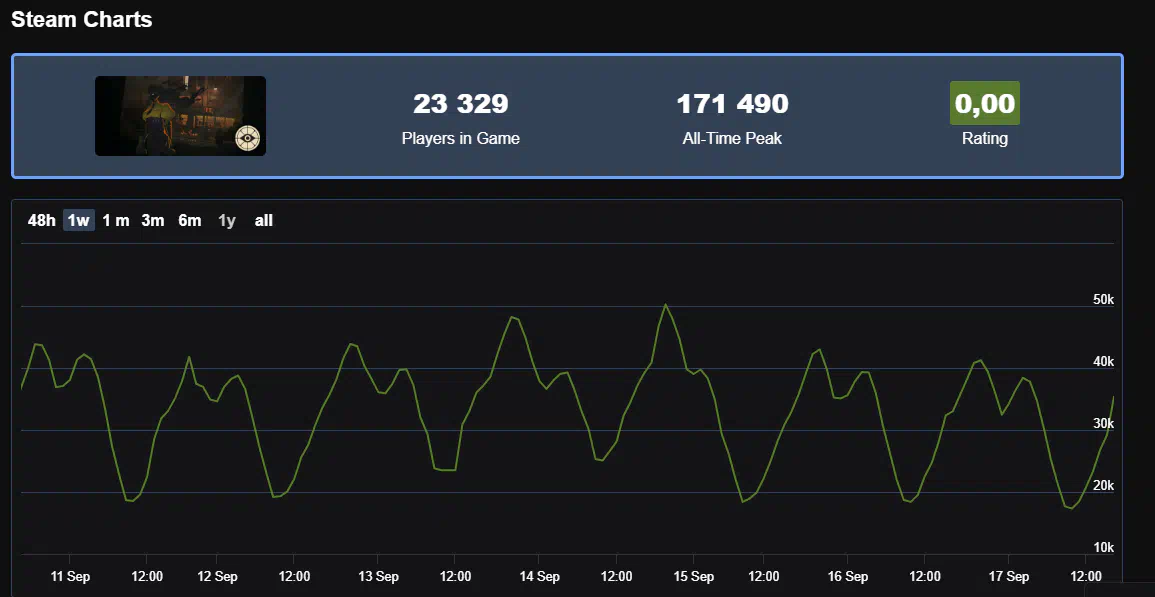Click the 13 Sep date label

378,577
